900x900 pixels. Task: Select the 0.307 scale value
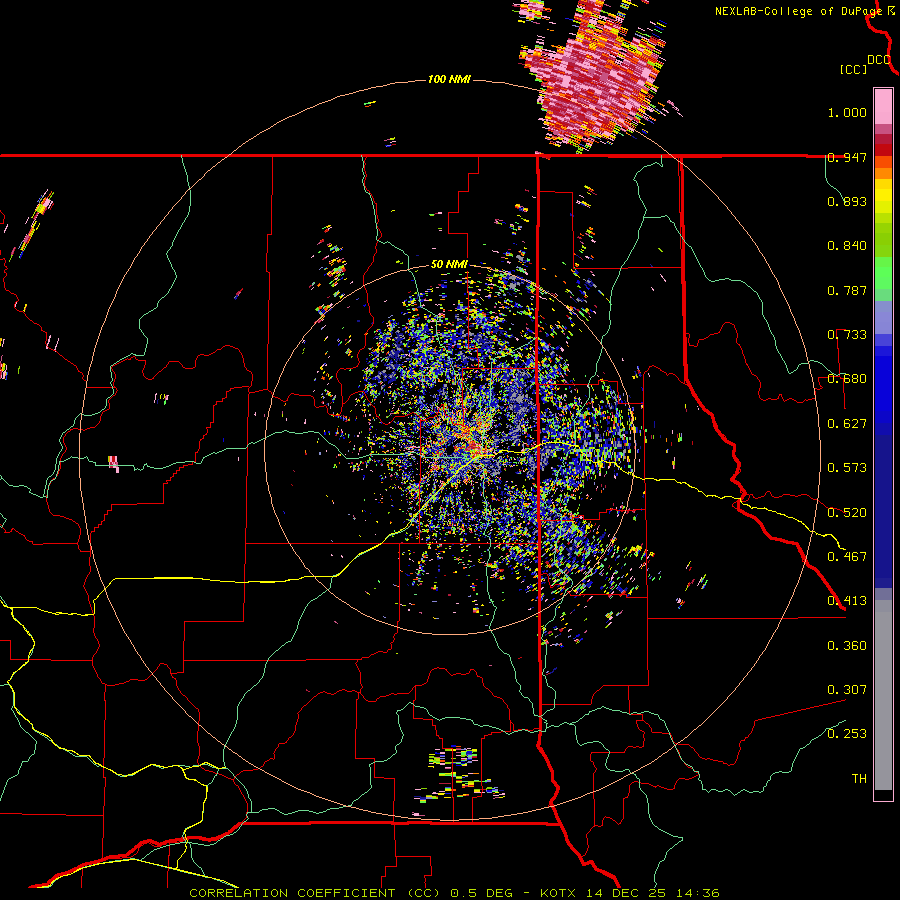tap(847, 690)
